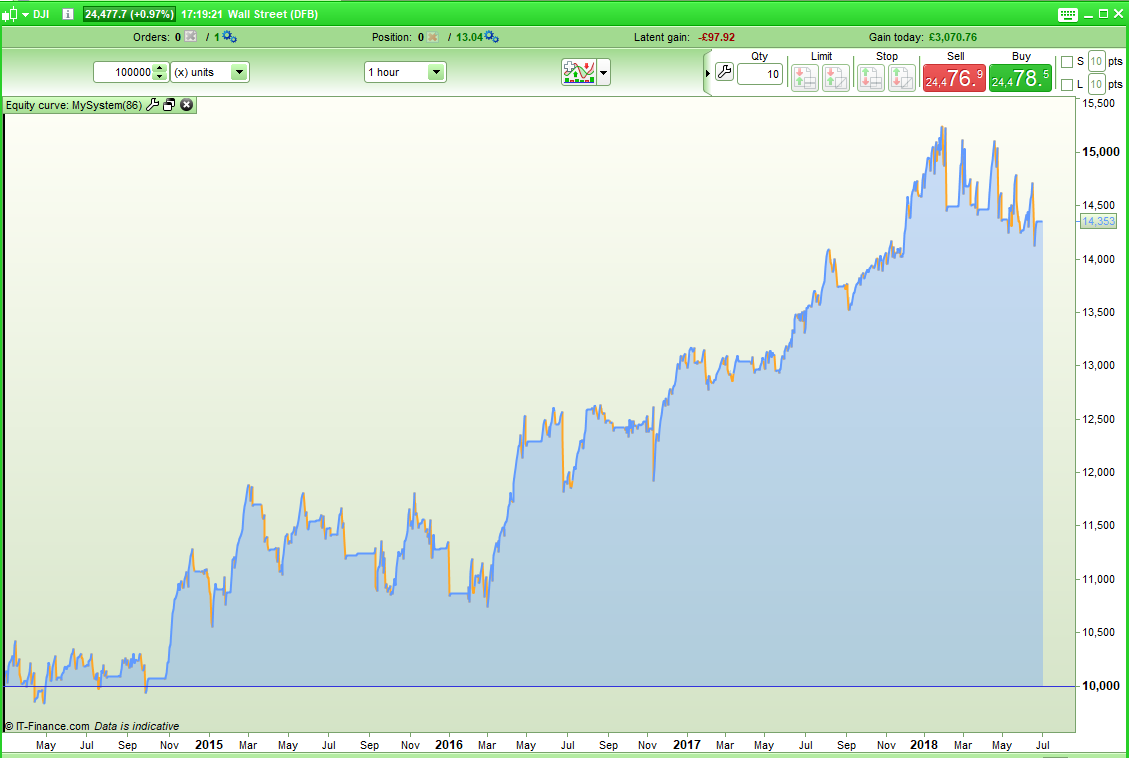
Task: Click the red Sell price button
Action: tap(954, 78)
